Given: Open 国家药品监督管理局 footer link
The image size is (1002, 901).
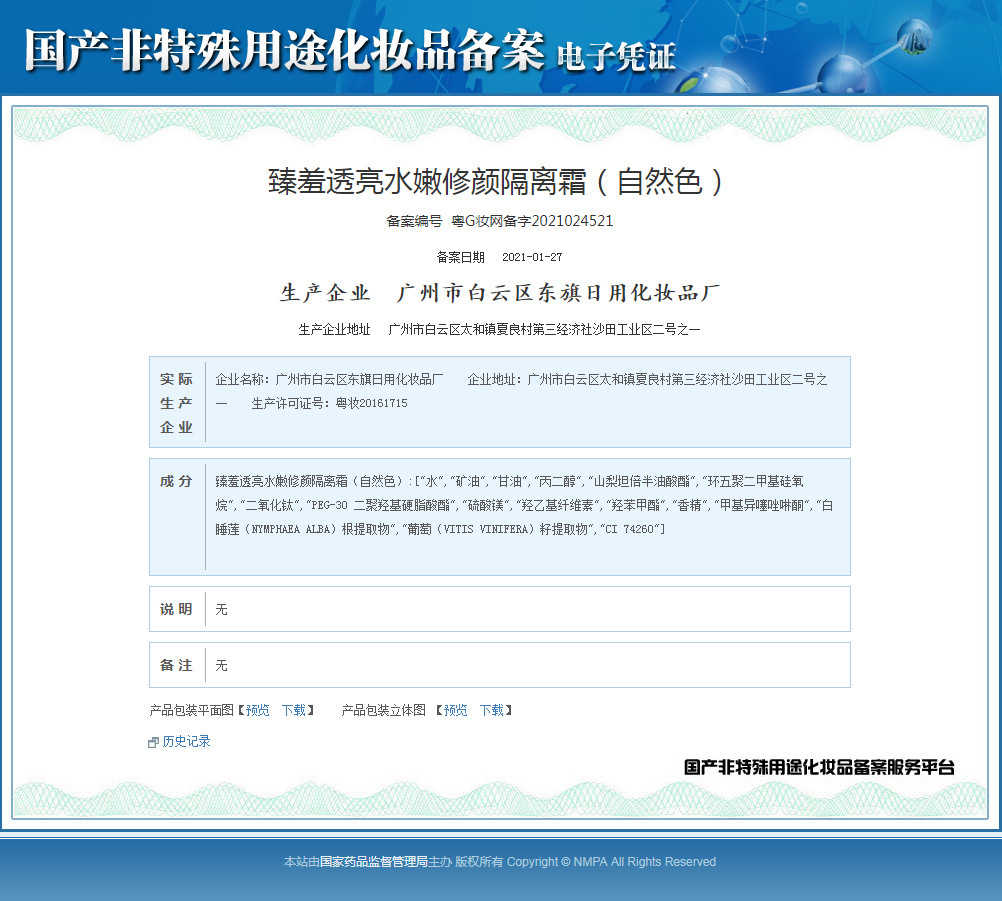Looking at the screenshot, I should coord(373,861).
